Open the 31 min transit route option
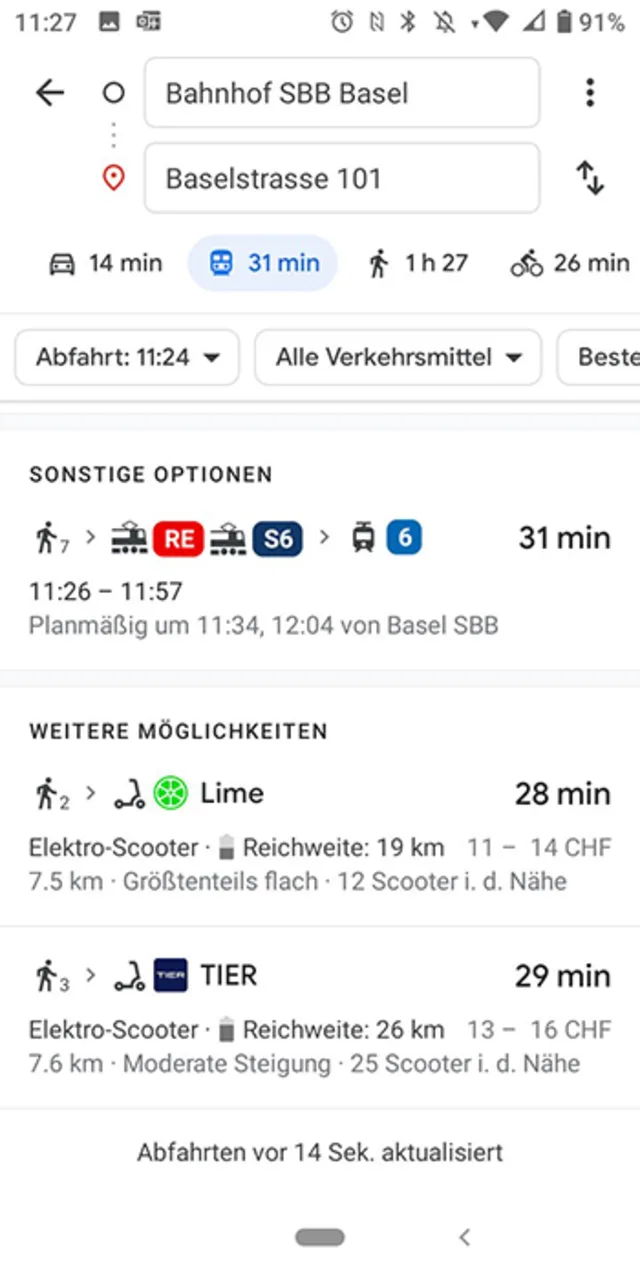This screenshot has width=640, height=1280. click(x=320, y=580)
